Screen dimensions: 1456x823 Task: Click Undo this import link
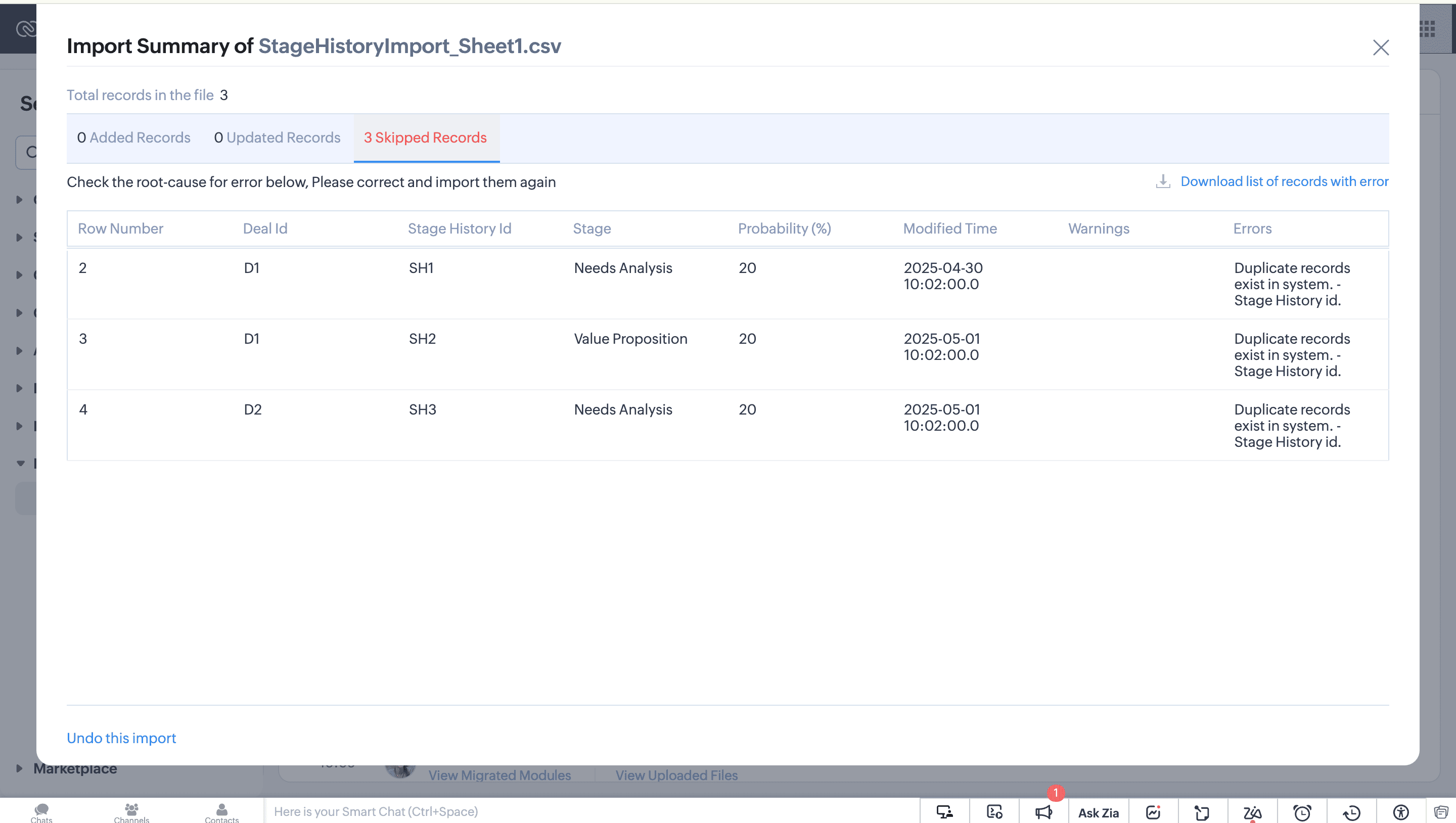(x=121, y=738)
